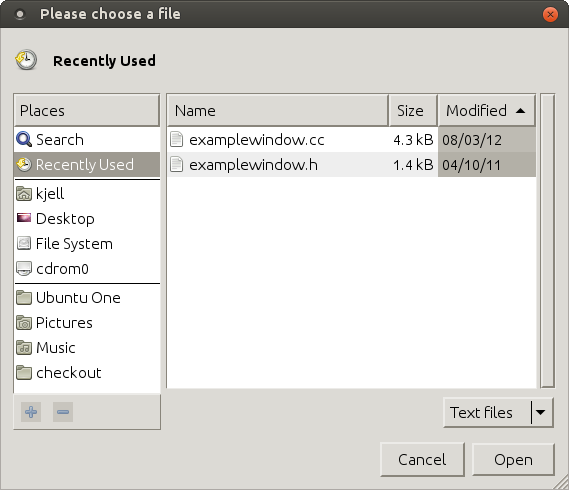569x490 pixels.
Task: Click the Search magnifier icon in Places
Action: 24,139
